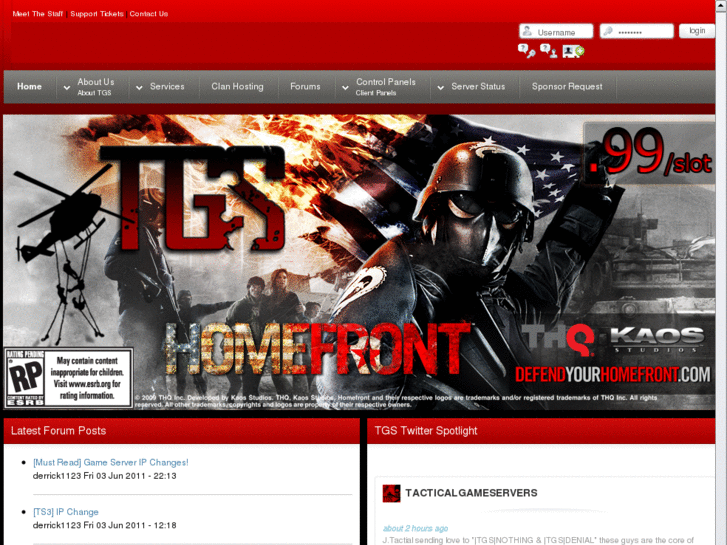
Task: Expand the About Us menu chevron
Action: 67,87
